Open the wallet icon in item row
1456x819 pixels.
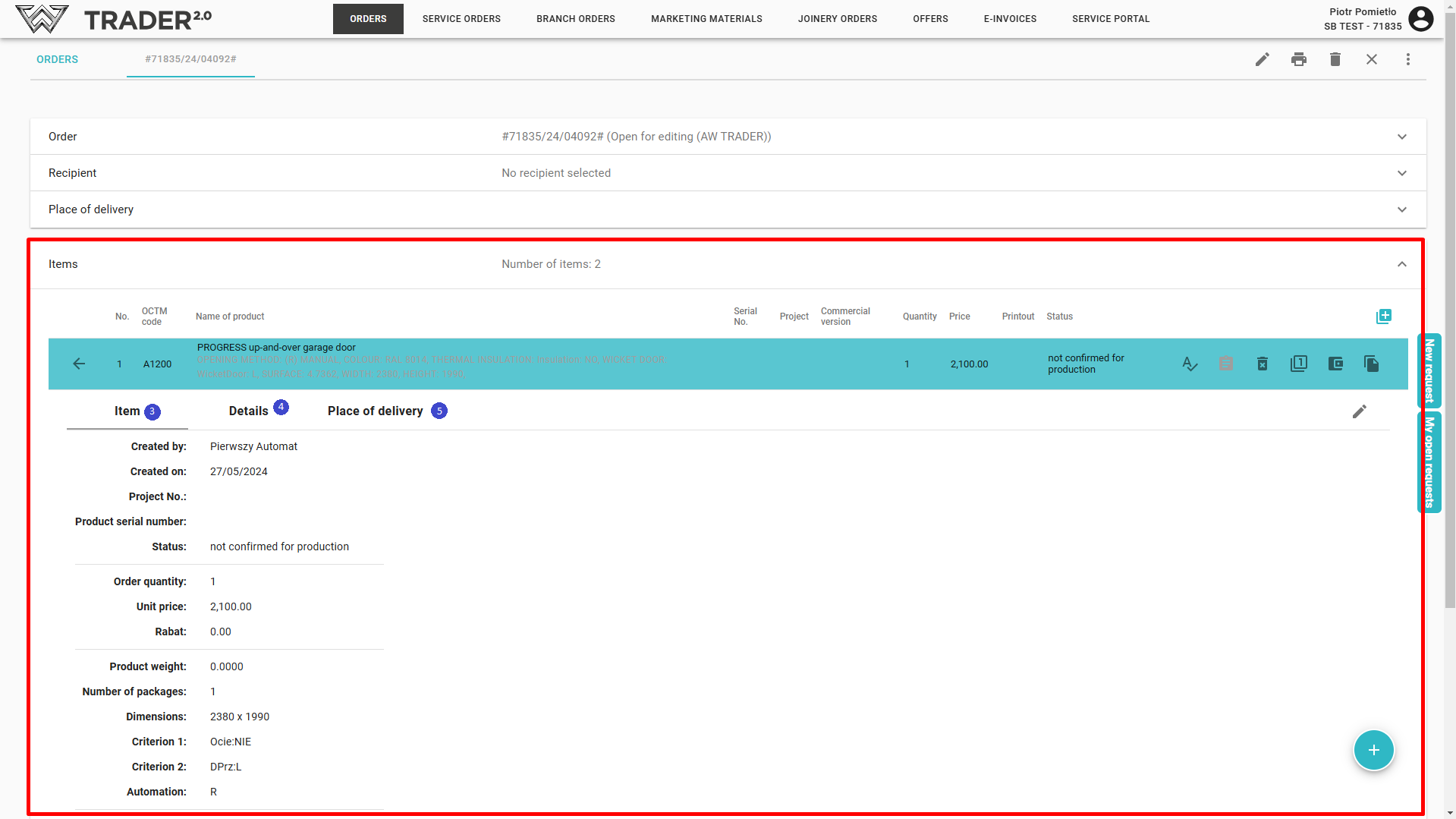[x=1335, y=364]
